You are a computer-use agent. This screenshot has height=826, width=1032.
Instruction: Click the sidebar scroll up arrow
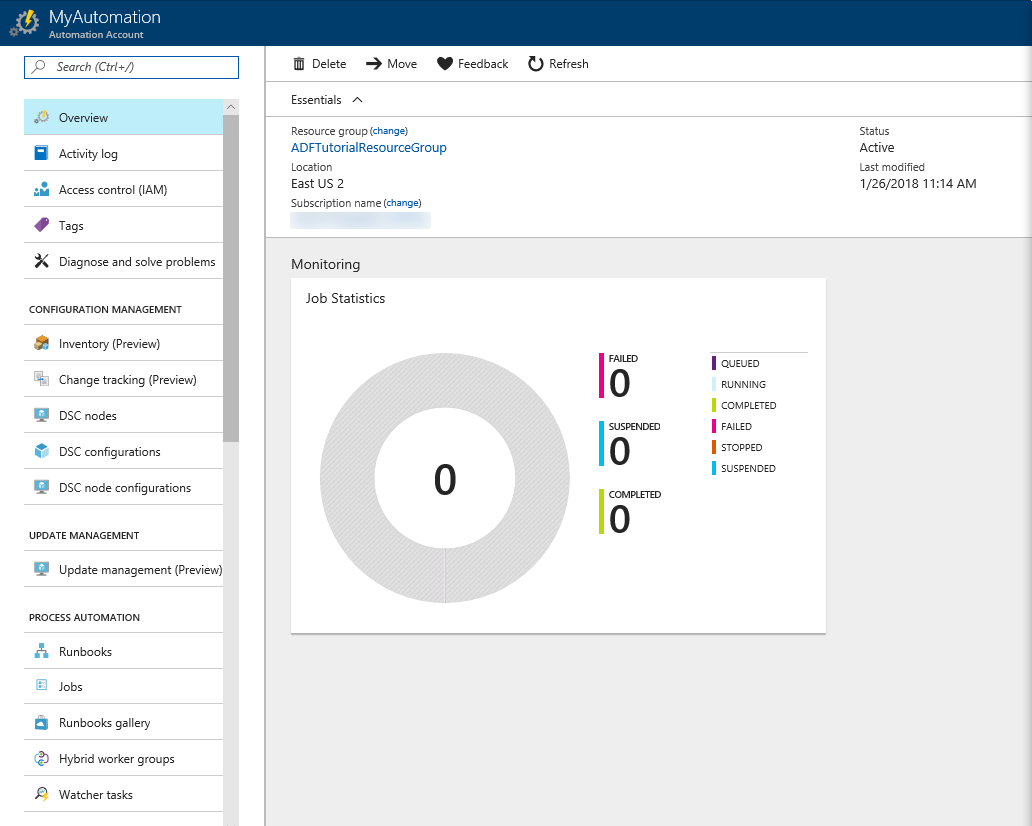point(231,107)
